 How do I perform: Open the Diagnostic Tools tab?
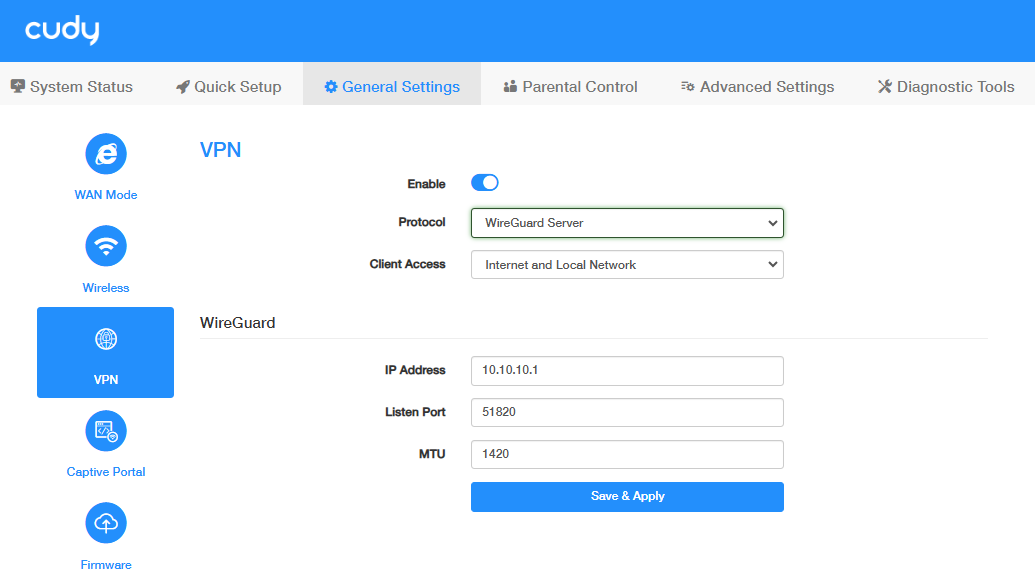pyautogui.click(x=946, y=87)
